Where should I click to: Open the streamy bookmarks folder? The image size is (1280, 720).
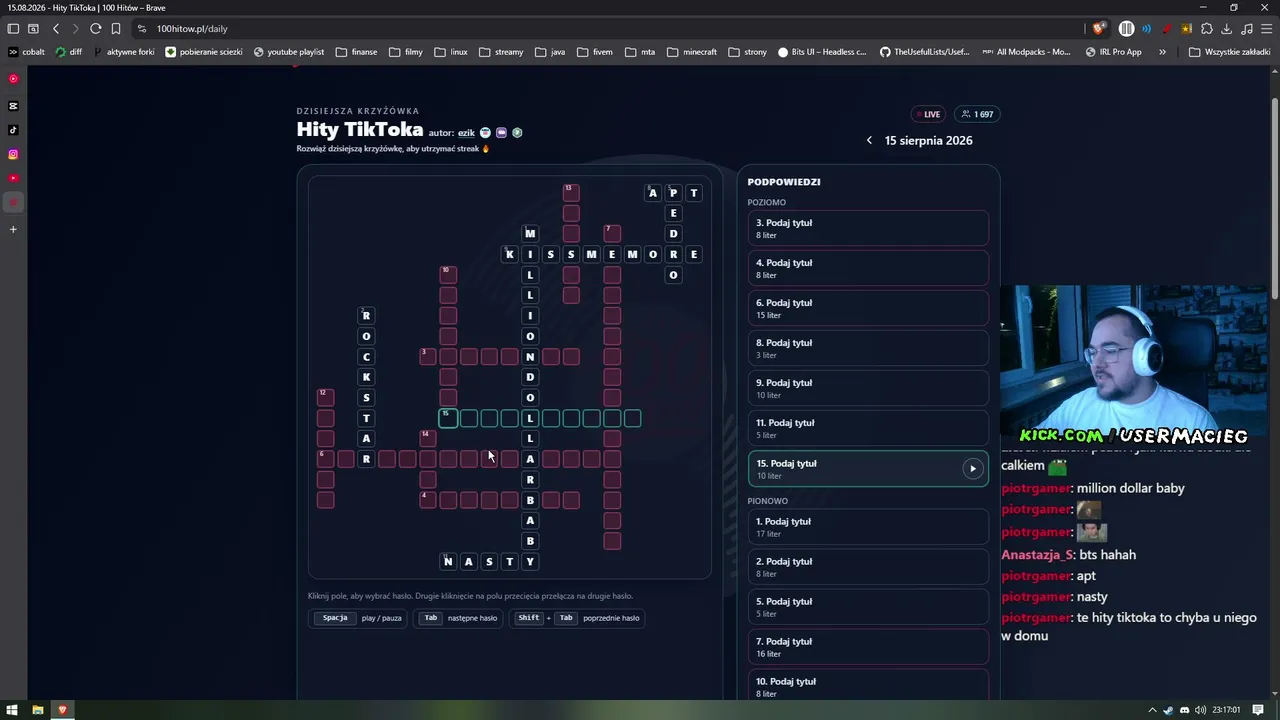501,52
